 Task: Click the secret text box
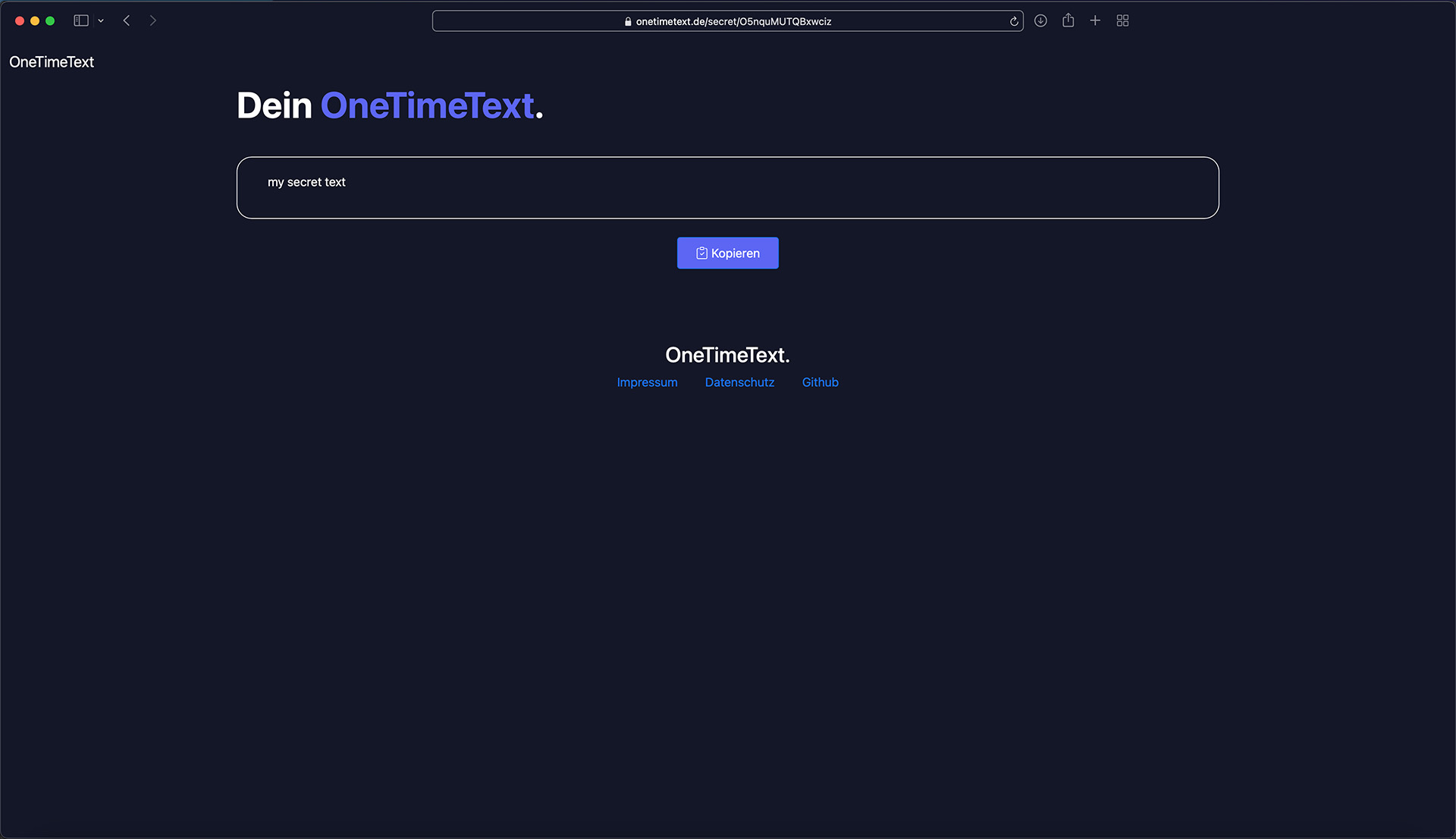tap(727, 188)
